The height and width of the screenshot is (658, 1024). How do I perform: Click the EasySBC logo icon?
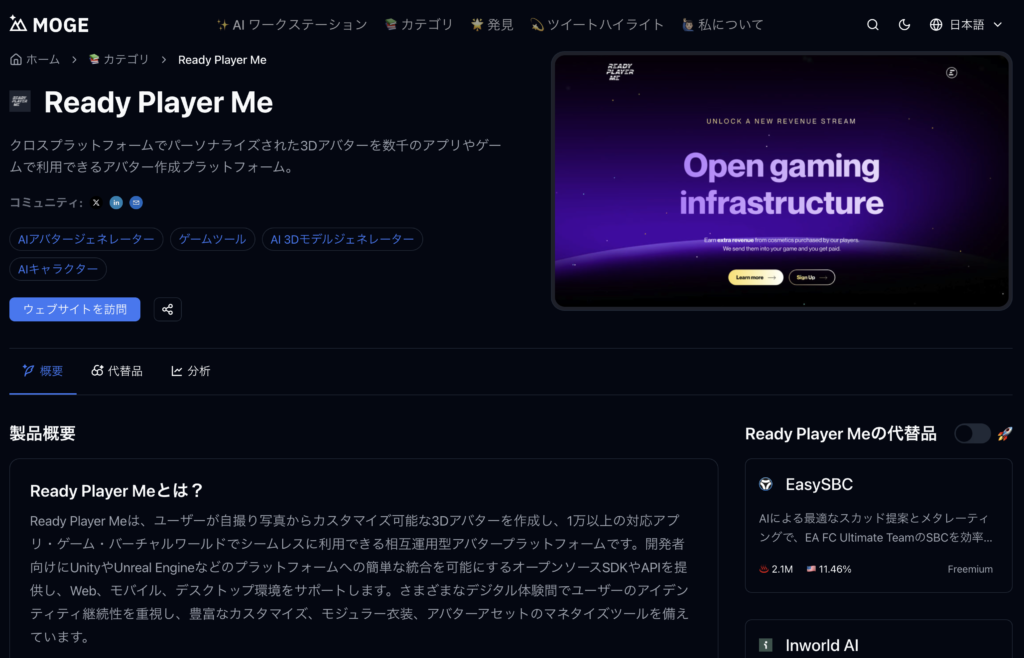(x=766, y=485)
